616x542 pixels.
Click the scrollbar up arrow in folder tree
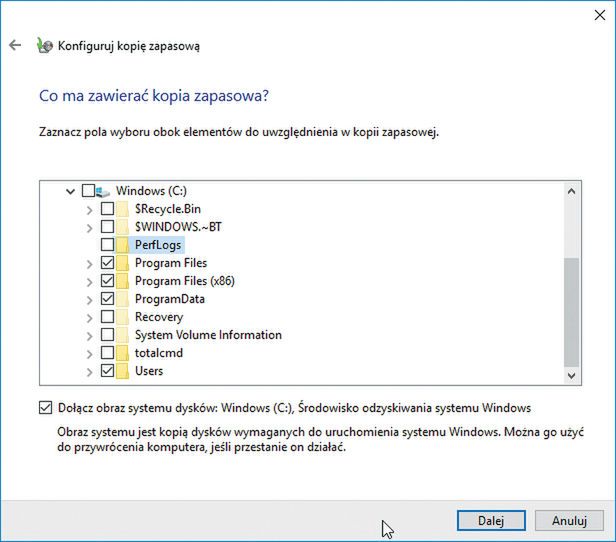(572, 191)
